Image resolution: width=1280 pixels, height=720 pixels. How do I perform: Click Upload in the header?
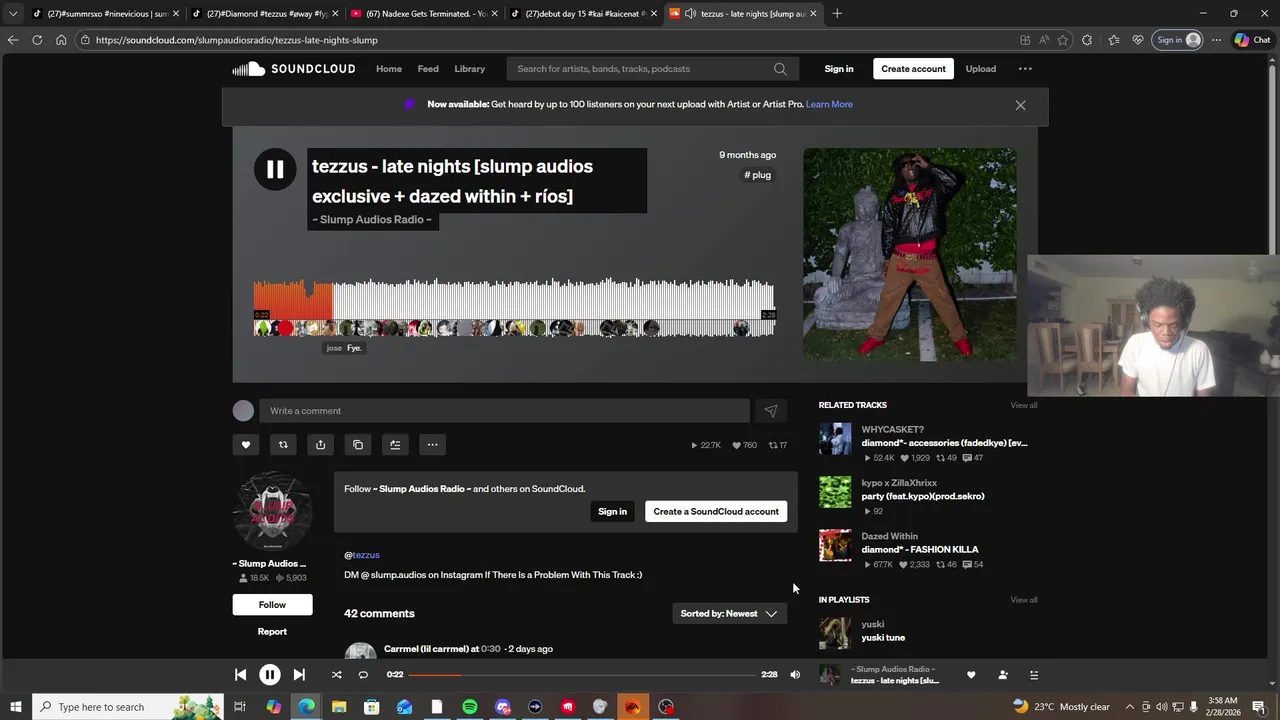tap(980, 69)
